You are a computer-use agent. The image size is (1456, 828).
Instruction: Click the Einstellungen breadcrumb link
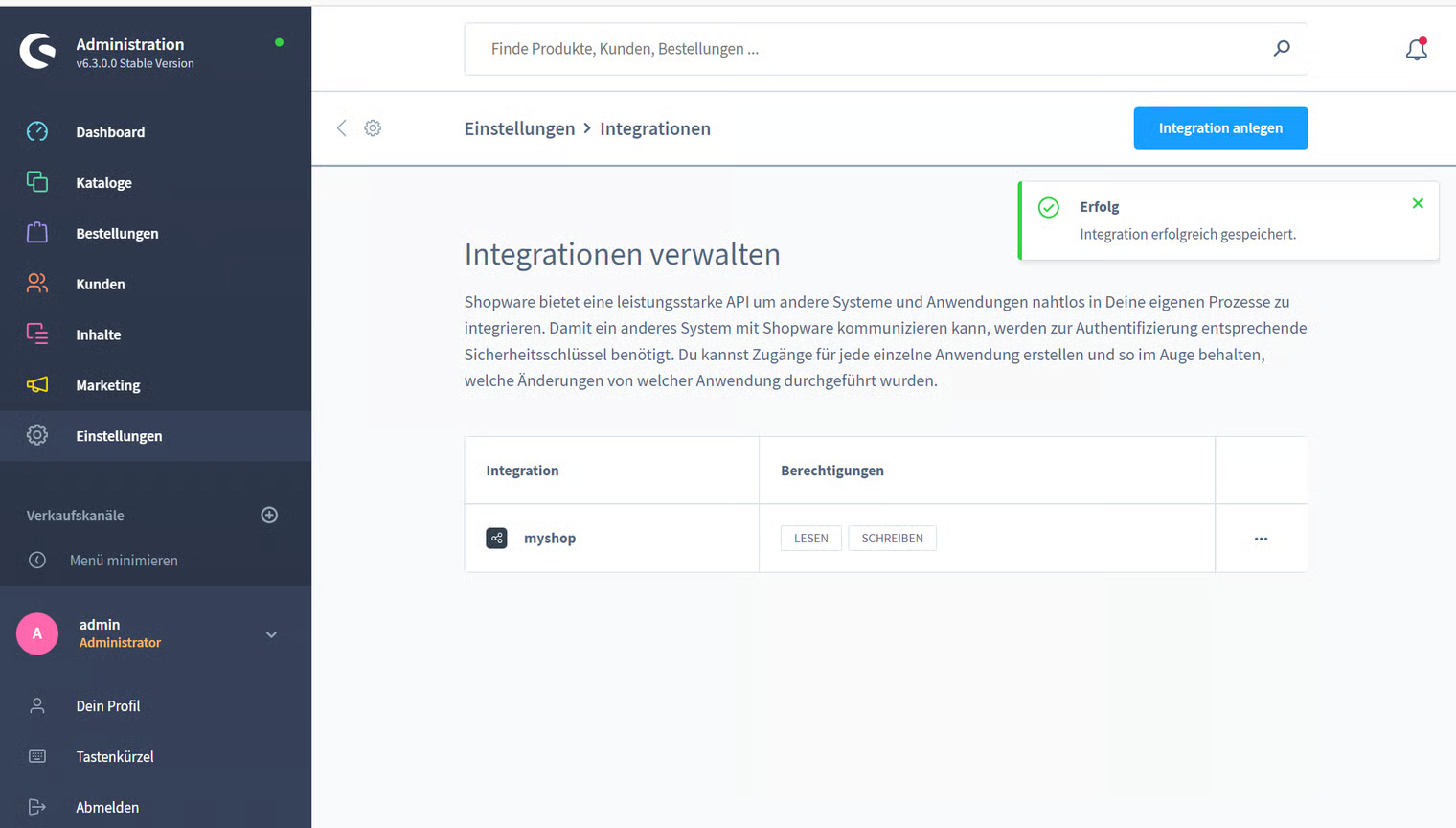(x=519, y=128)
